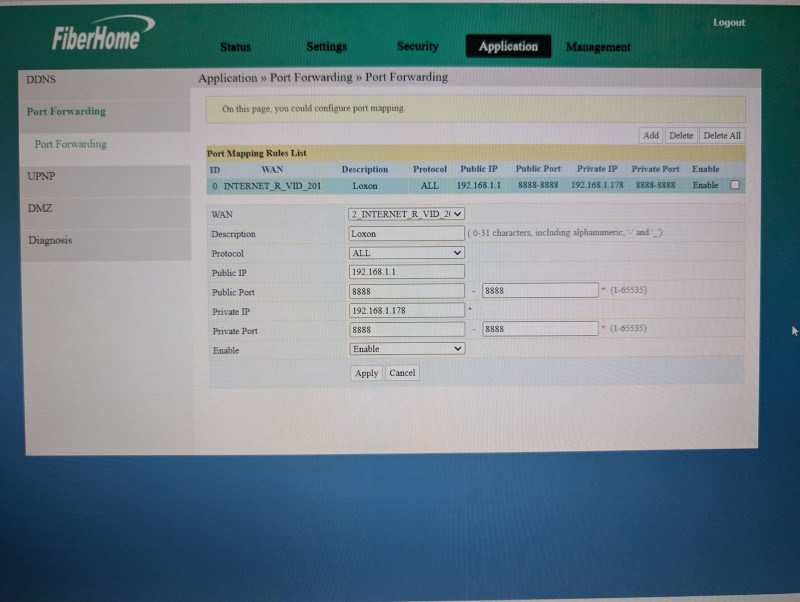800x602 pixels.
Task: Click the Protocol column header
Action: 430,169
